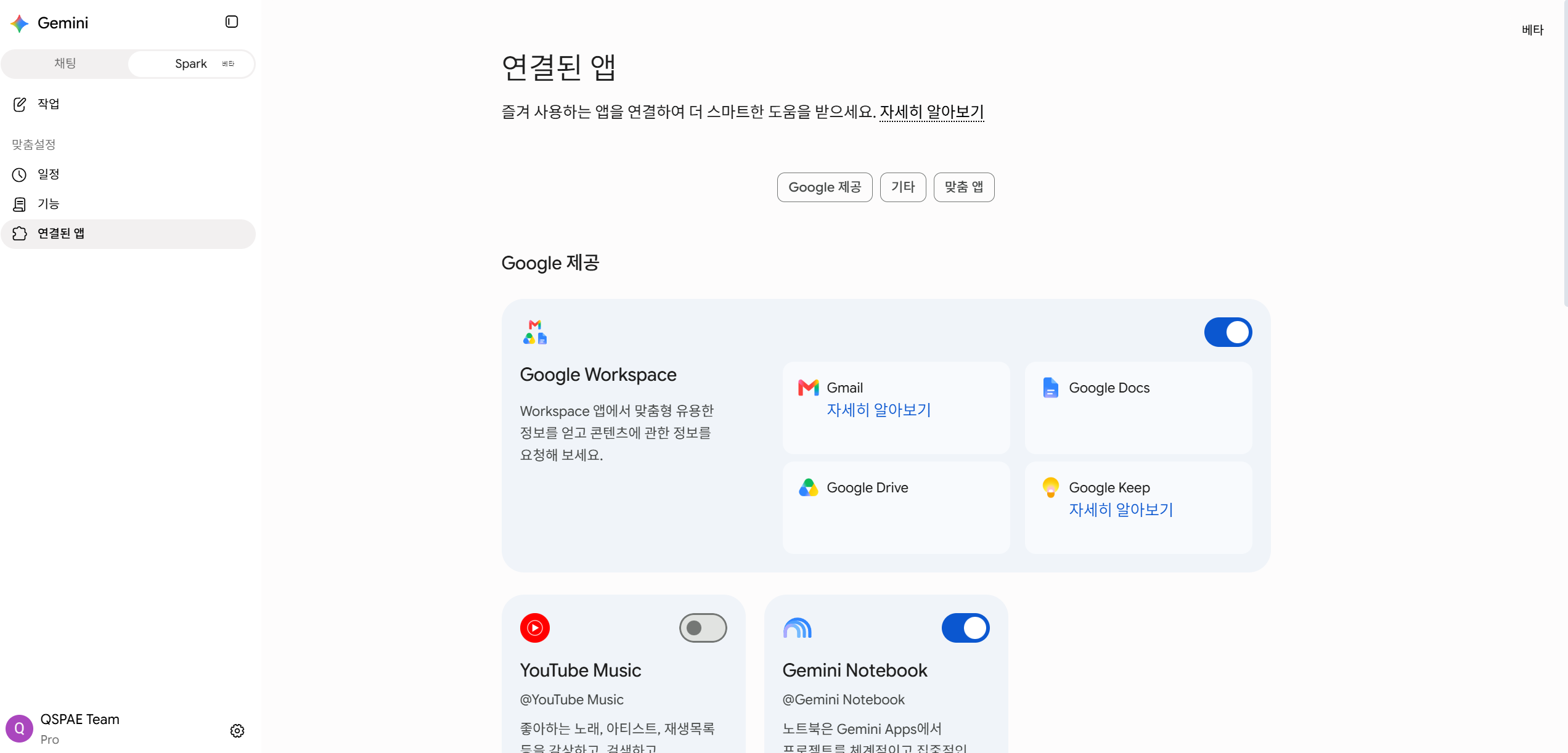Collapse the sidebar with the panel icon
The height and width of the screenshot is (753, 1568).
click(232, 22)
